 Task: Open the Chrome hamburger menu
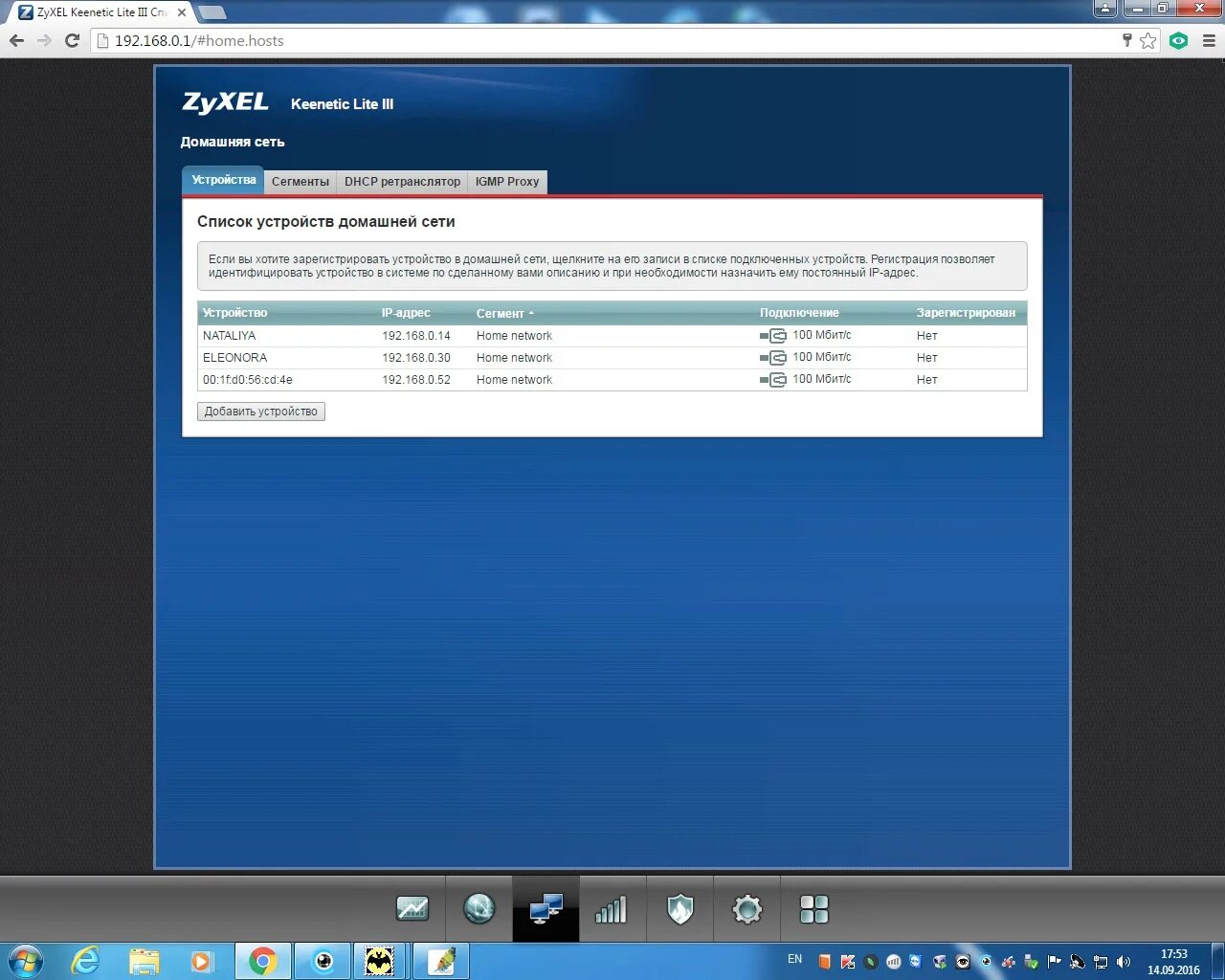(x=1209, y=40)
